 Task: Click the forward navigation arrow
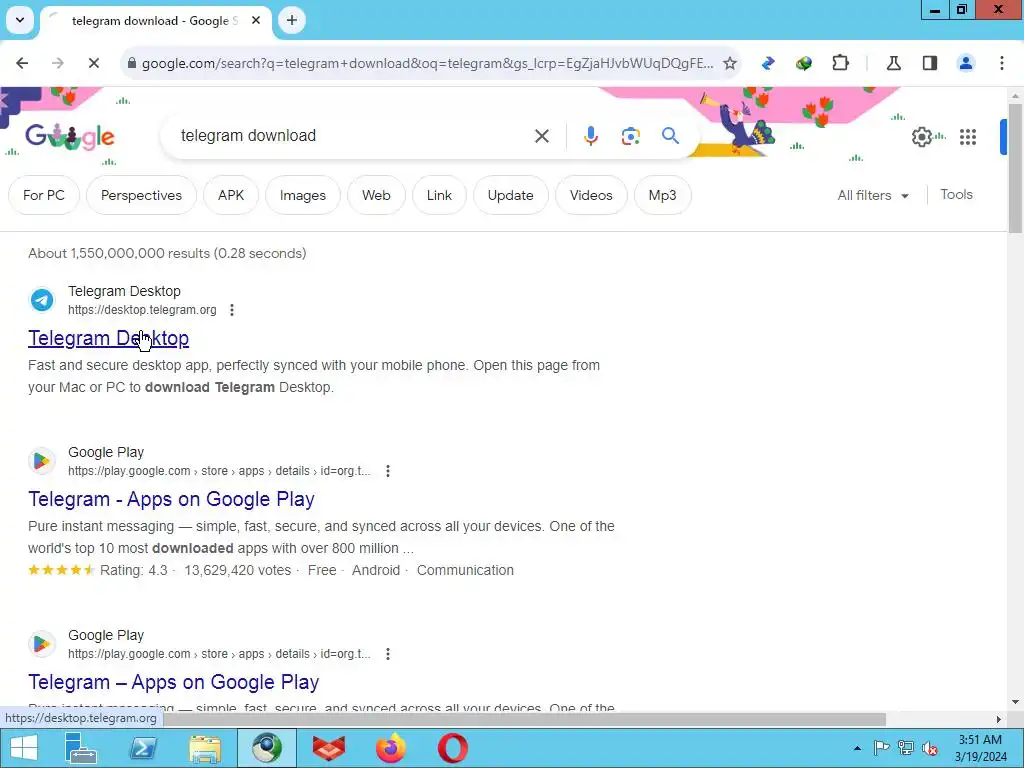tap(57, 63)
